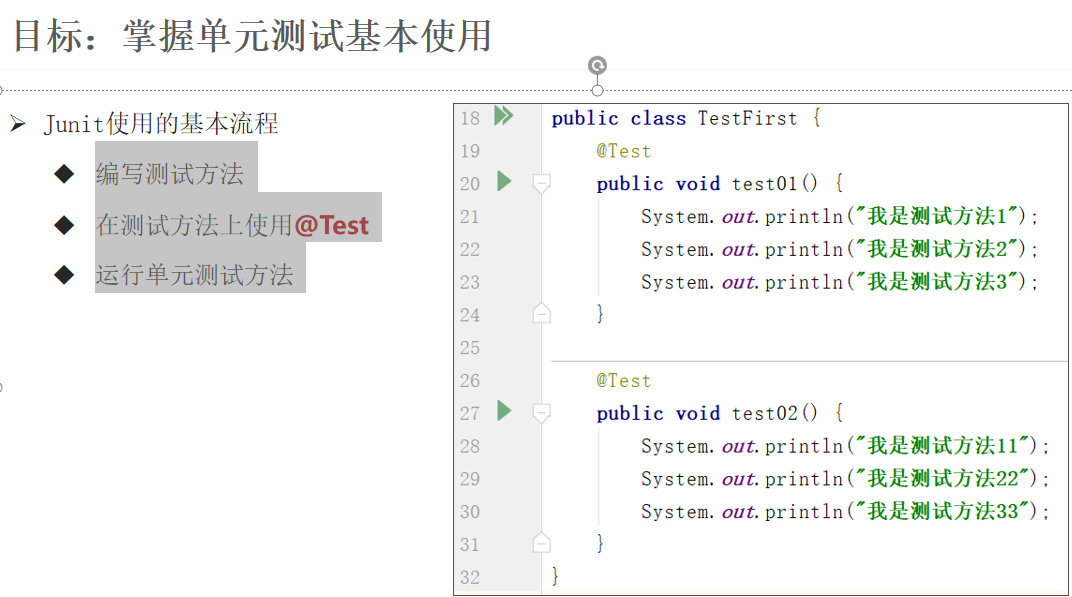The height and width of the screenshot is (597, 1072).
Task: Click the class name TestFirst in code
Action: [x=747, y=118]
